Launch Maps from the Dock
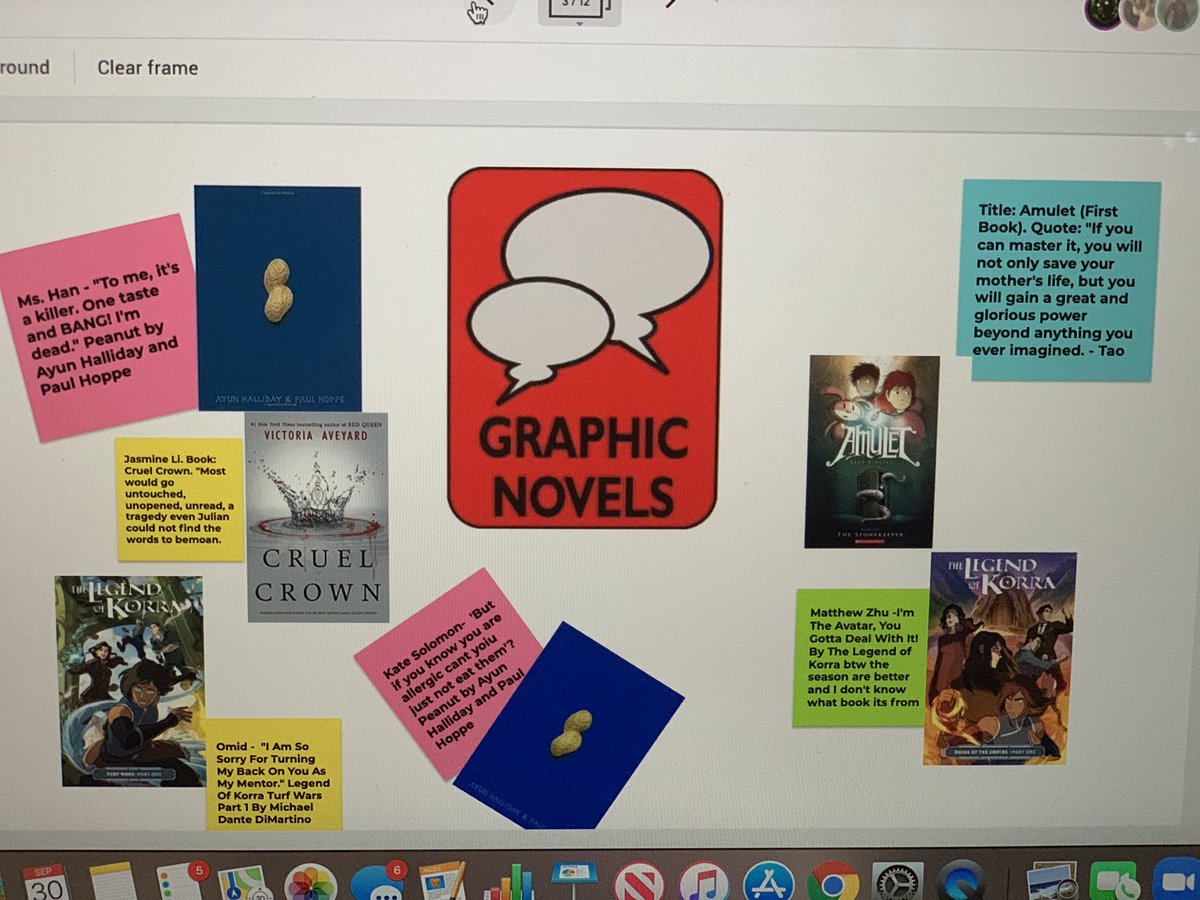The height and width of the screenshot is (900, 1200). click(x=243, y=883)
